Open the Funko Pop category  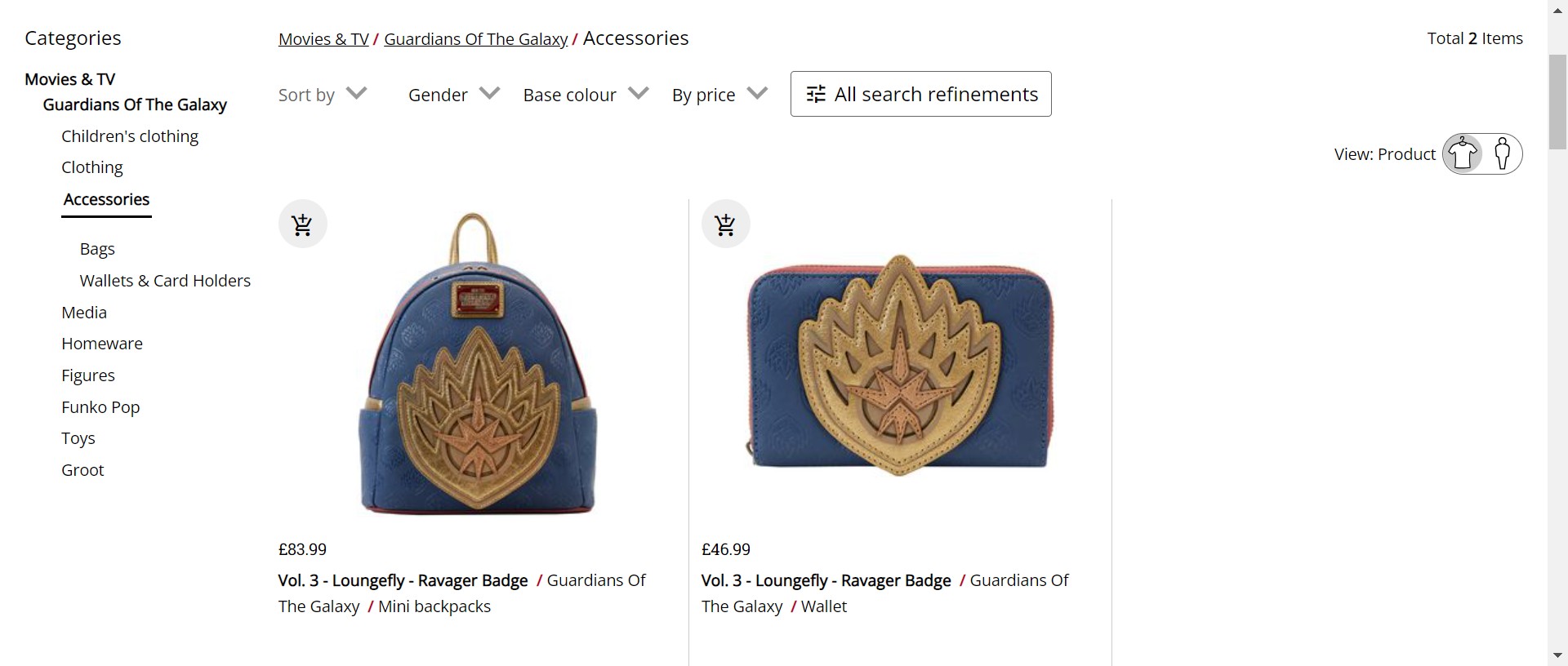coord(100,407)
